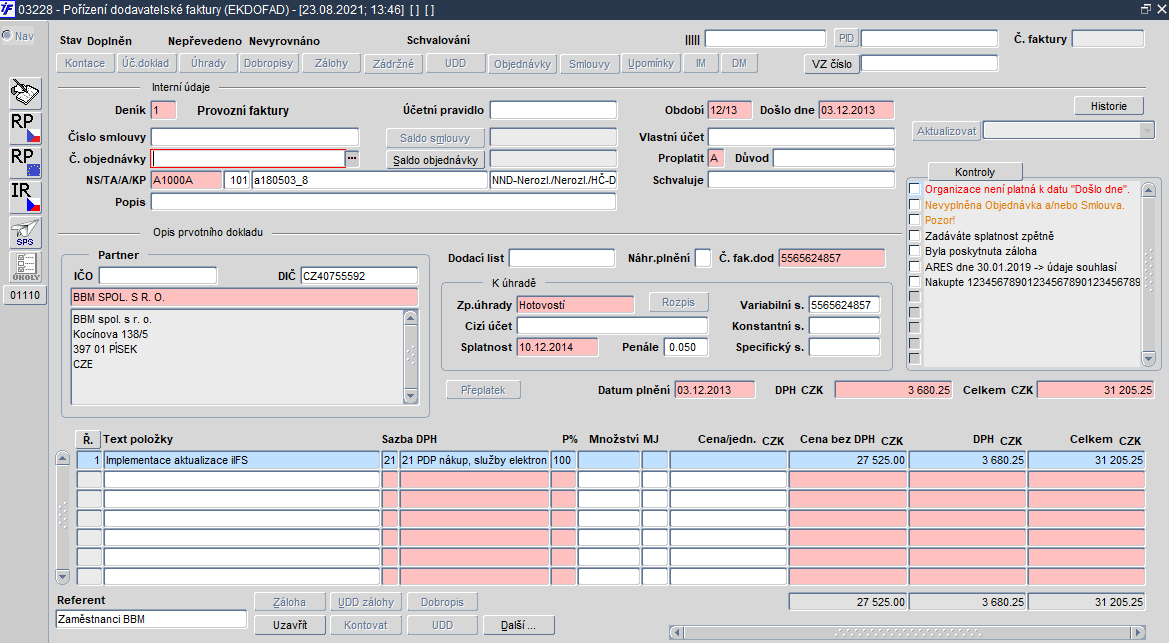The height and width of the screenshot is (643, 1169).
Task: Open the ÚKOLY tasks icon
Action: pos(25,266)
